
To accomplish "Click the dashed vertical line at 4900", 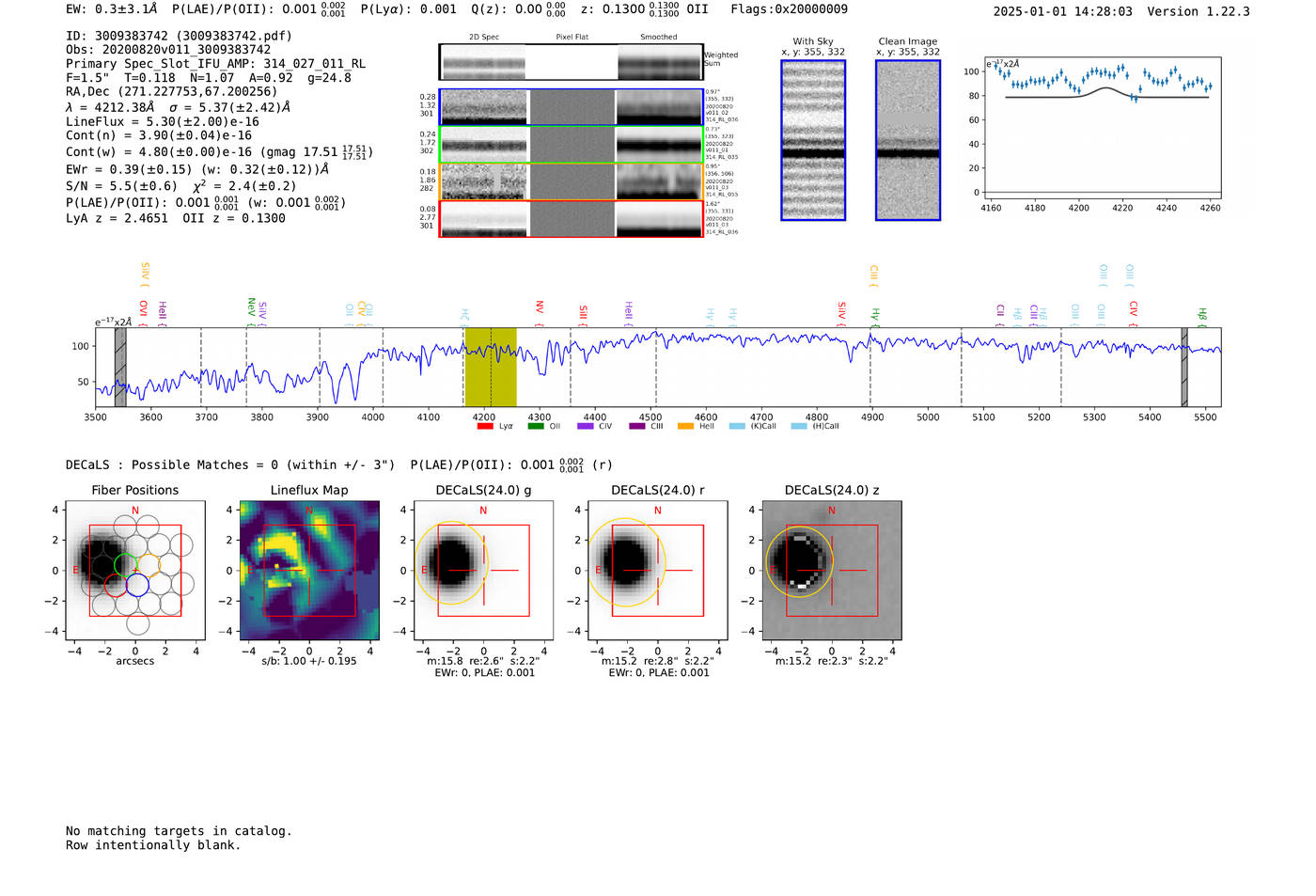I will (870, 367).
